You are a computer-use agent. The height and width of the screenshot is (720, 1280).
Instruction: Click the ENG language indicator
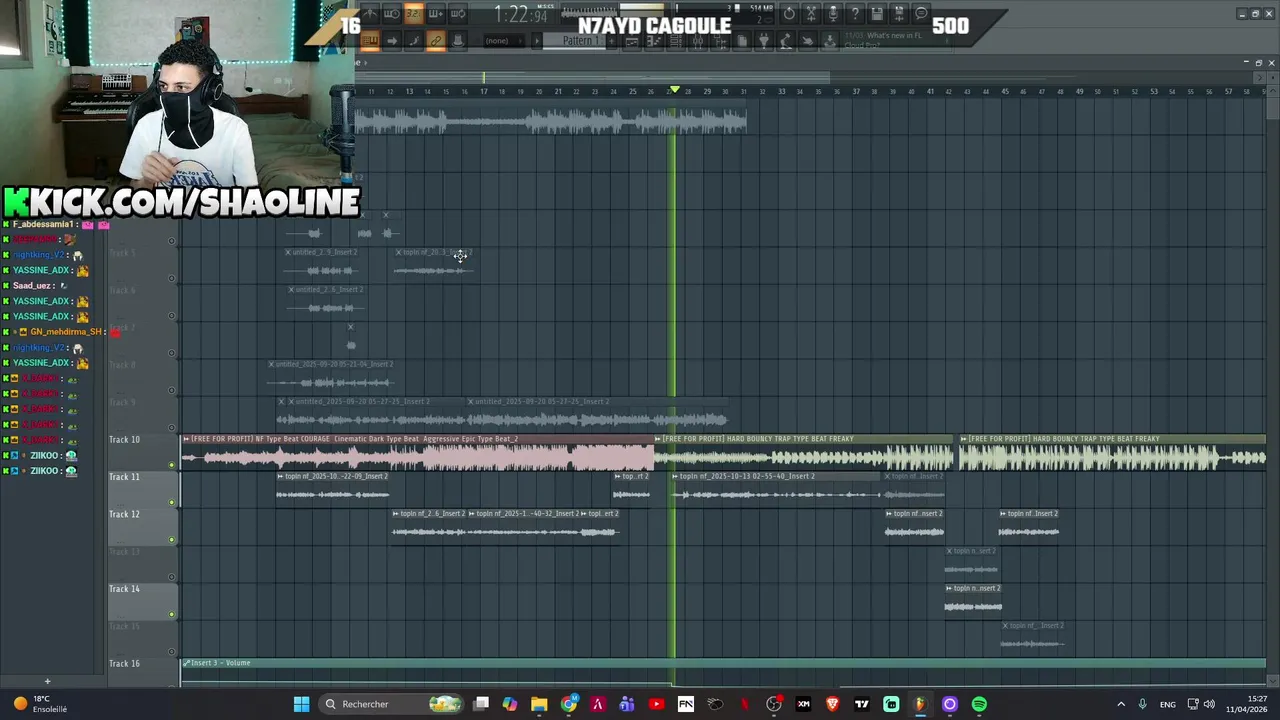[1167, 705]
